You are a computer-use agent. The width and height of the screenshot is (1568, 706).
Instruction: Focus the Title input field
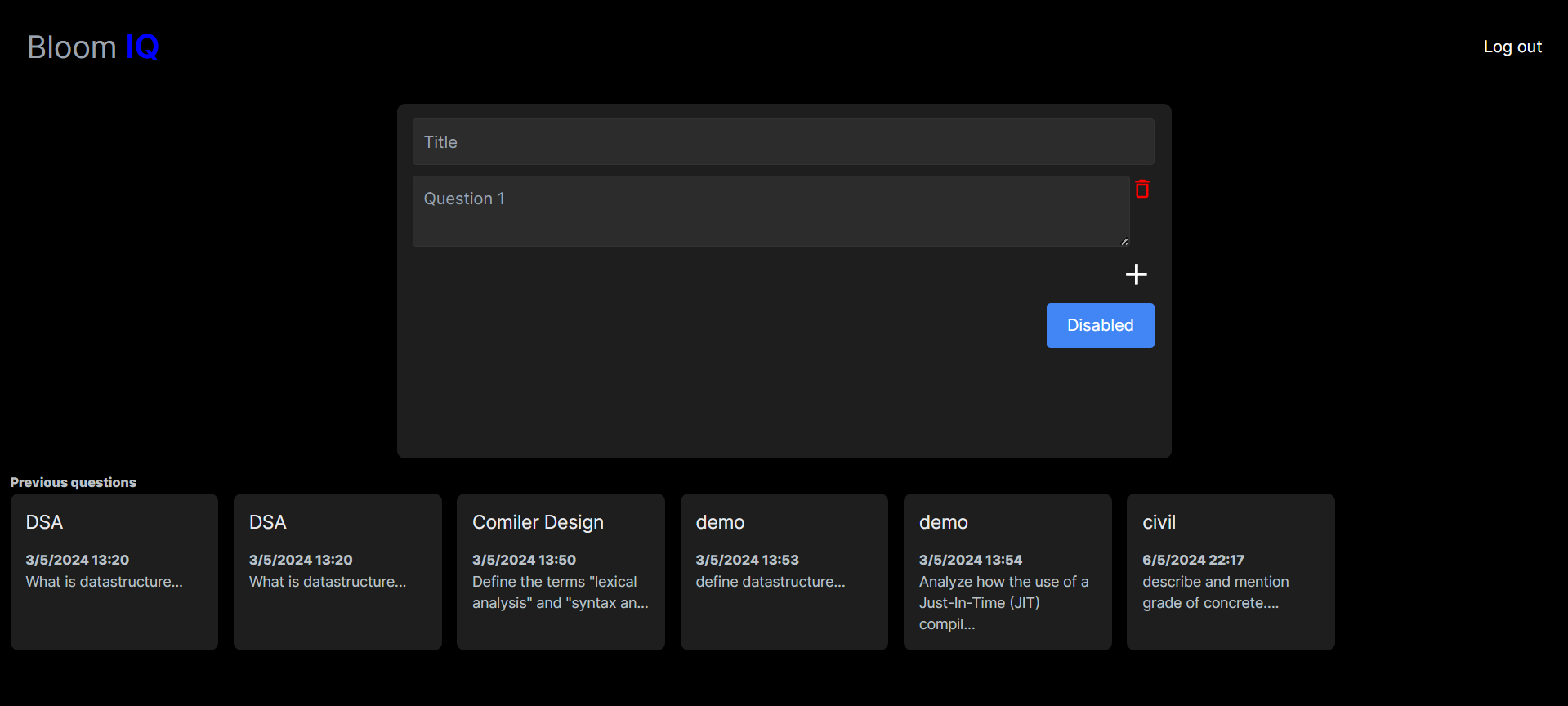tap(783, 142)
